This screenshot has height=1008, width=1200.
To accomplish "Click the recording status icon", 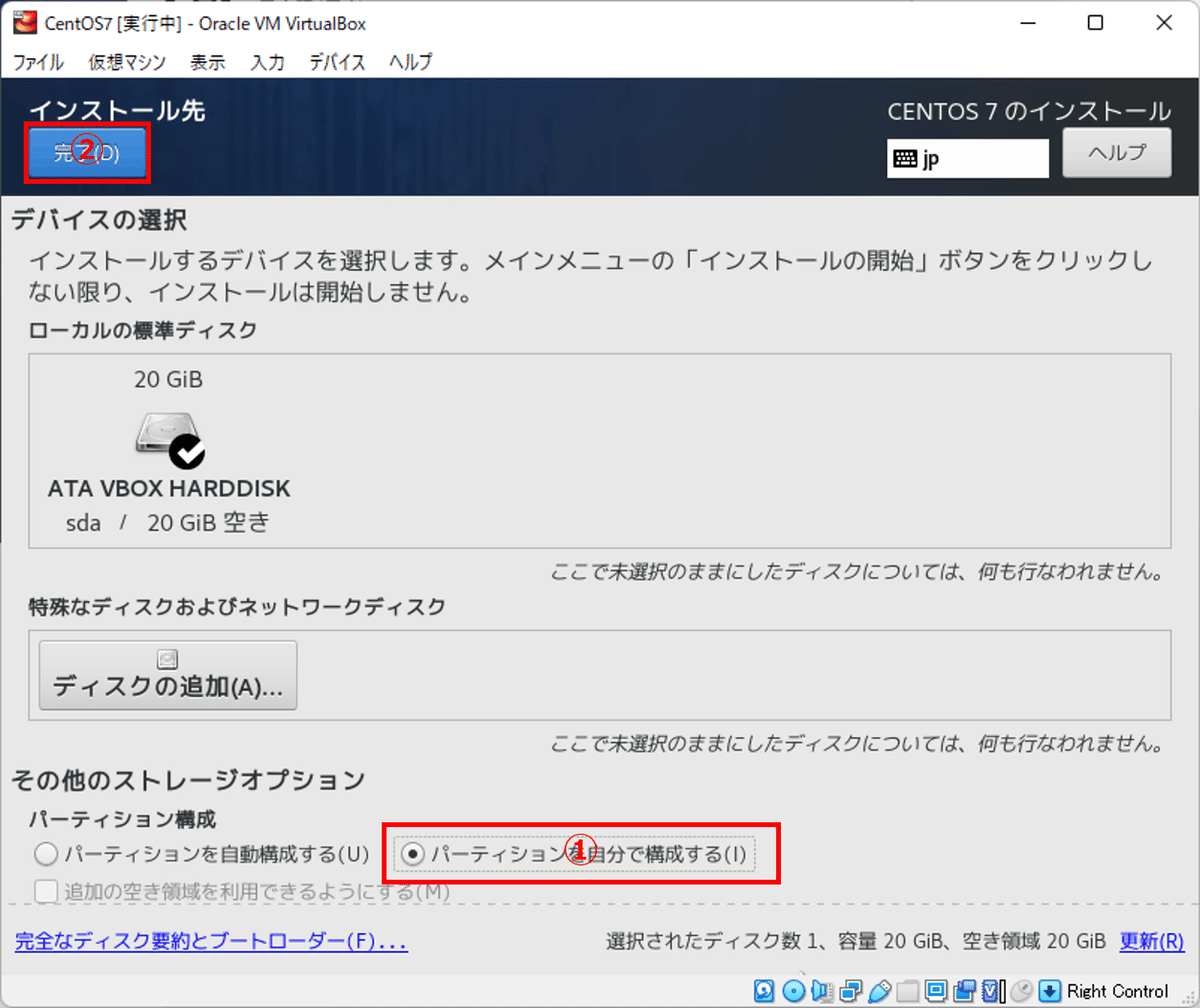I will click(964, 991).
